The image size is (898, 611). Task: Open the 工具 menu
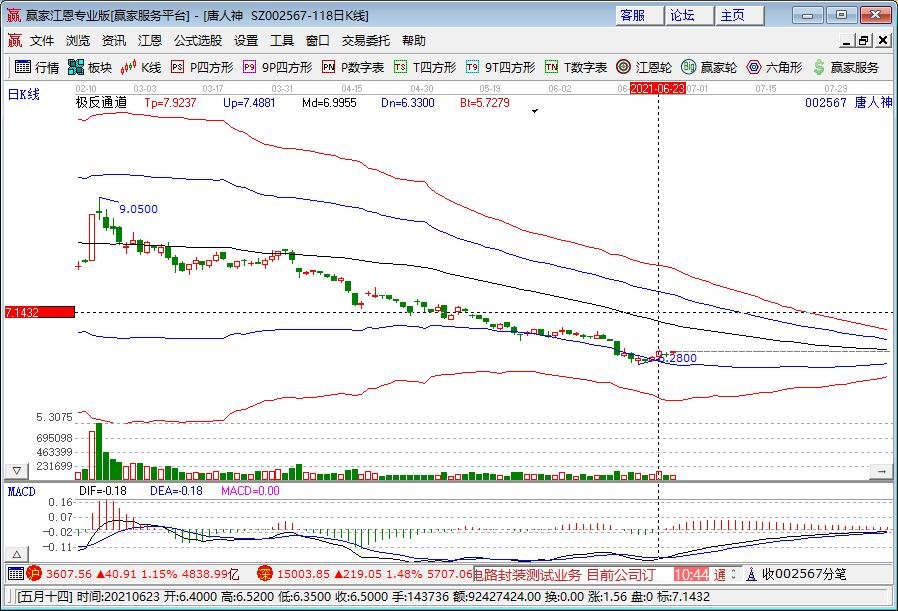click(x=282, y=41)
